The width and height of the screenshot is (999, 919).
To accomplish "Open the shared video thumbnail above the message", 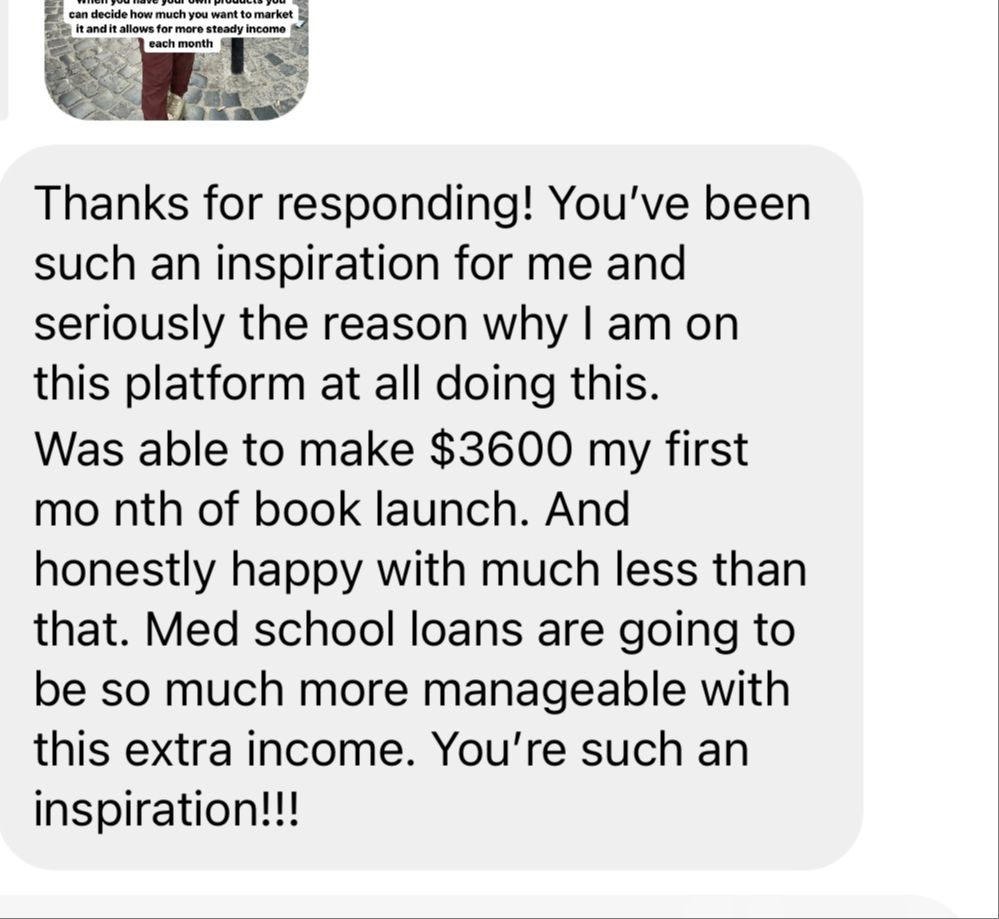I will click(x=176, y=60).
